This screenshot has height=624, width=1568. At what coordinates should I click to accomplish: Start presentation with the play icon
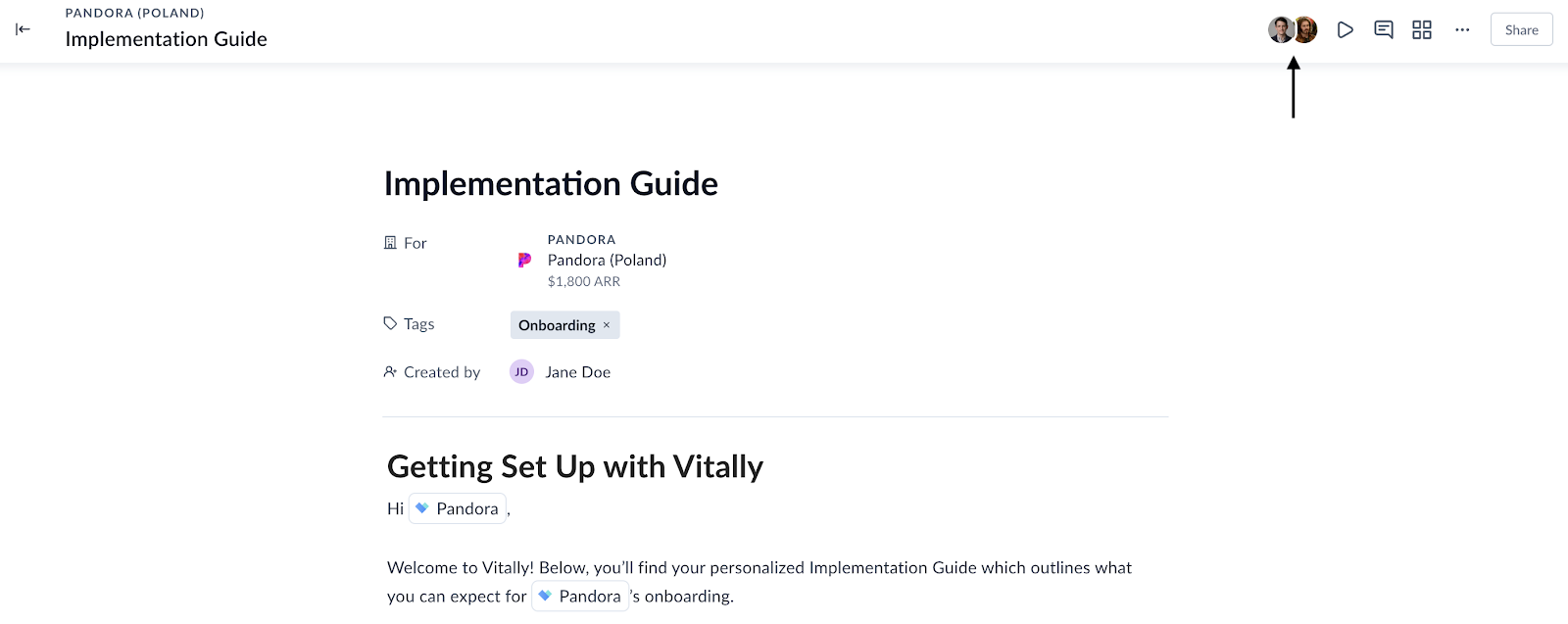coord(1346,29)
